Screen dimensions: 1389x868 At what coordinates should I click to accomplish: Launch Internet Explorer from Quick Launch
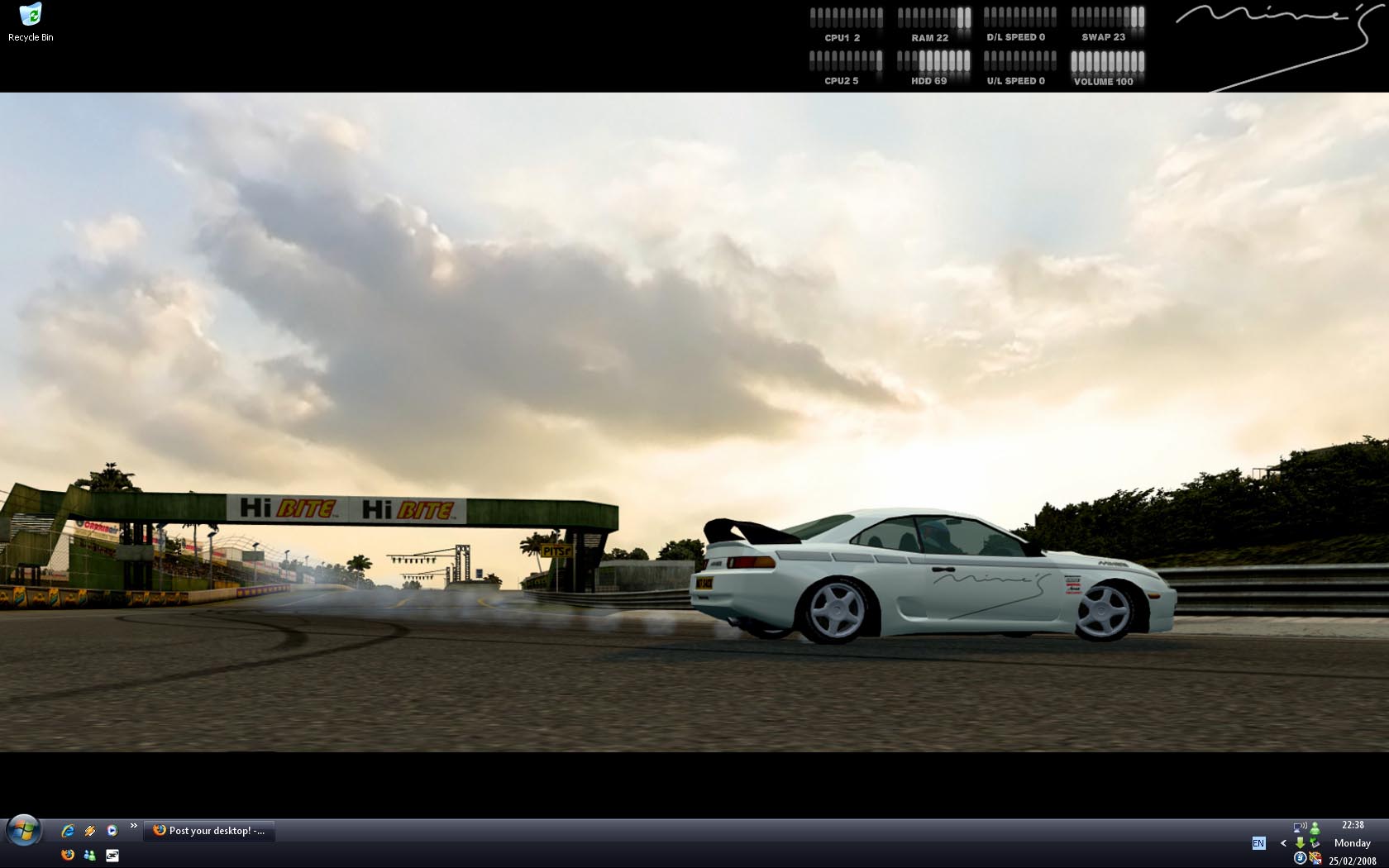point(68,831)
